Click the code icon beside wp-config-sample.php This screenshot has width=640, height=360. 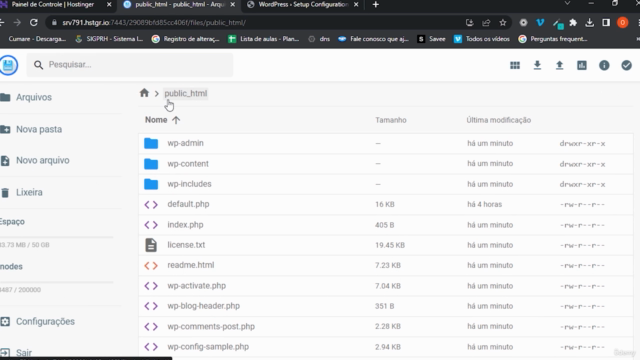[151, 347]
